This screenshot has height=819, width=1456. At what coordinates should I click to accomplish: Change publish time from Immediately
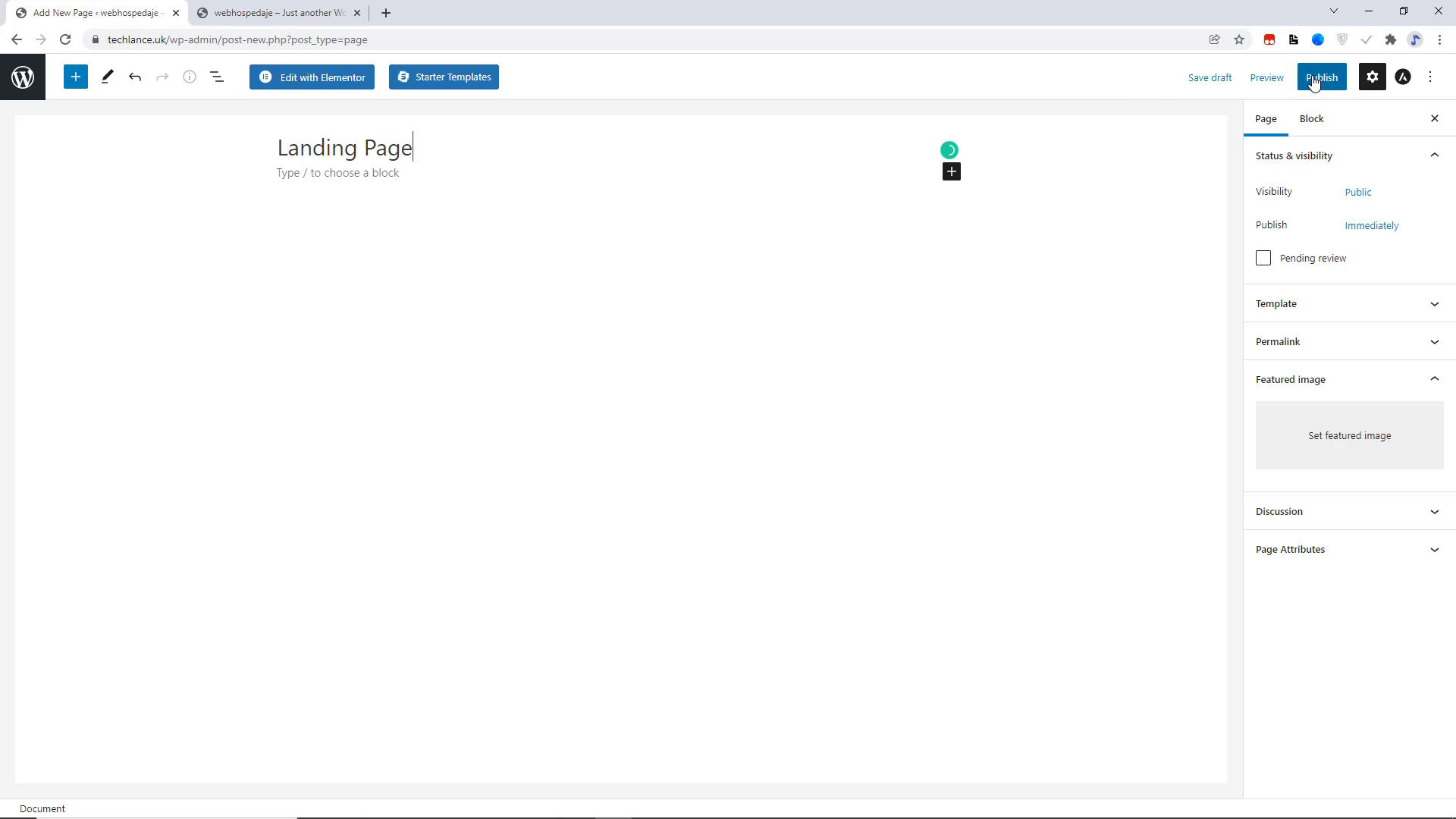[x=1371, y=225]
